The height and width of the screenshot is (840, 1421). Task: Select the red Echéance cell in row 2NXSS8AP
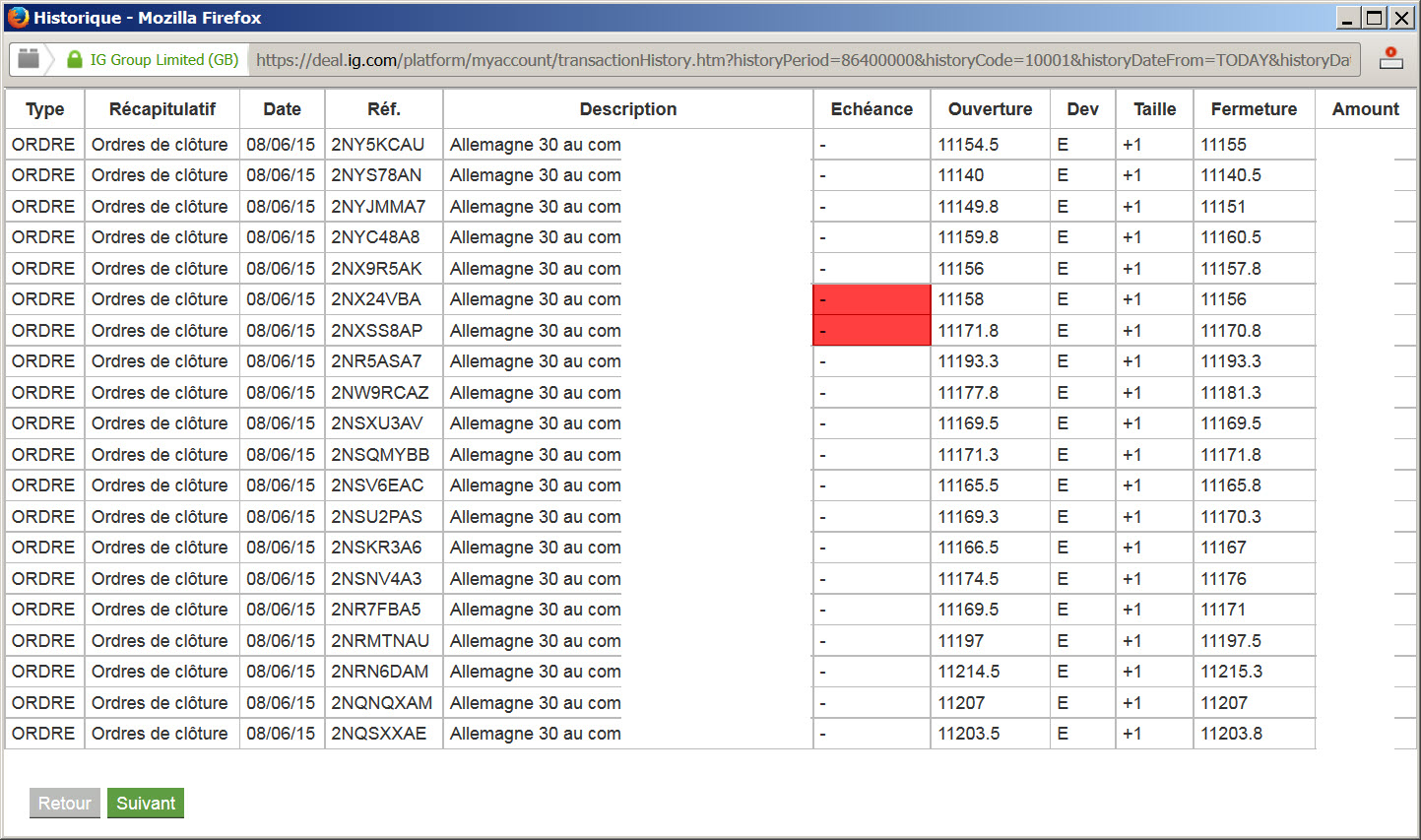pos(872,331)
